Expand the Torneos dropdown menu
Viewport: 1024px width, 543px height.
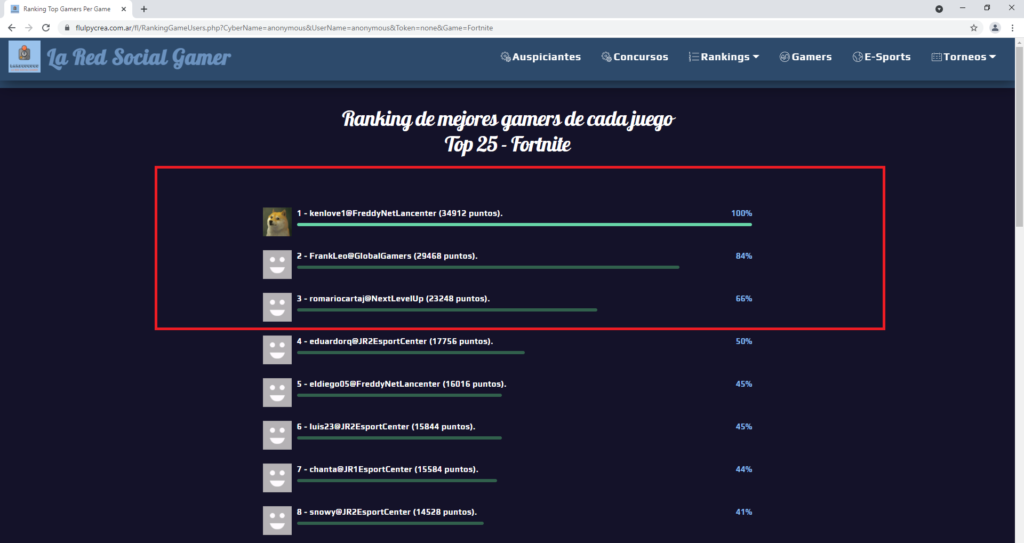pos(963,57)
